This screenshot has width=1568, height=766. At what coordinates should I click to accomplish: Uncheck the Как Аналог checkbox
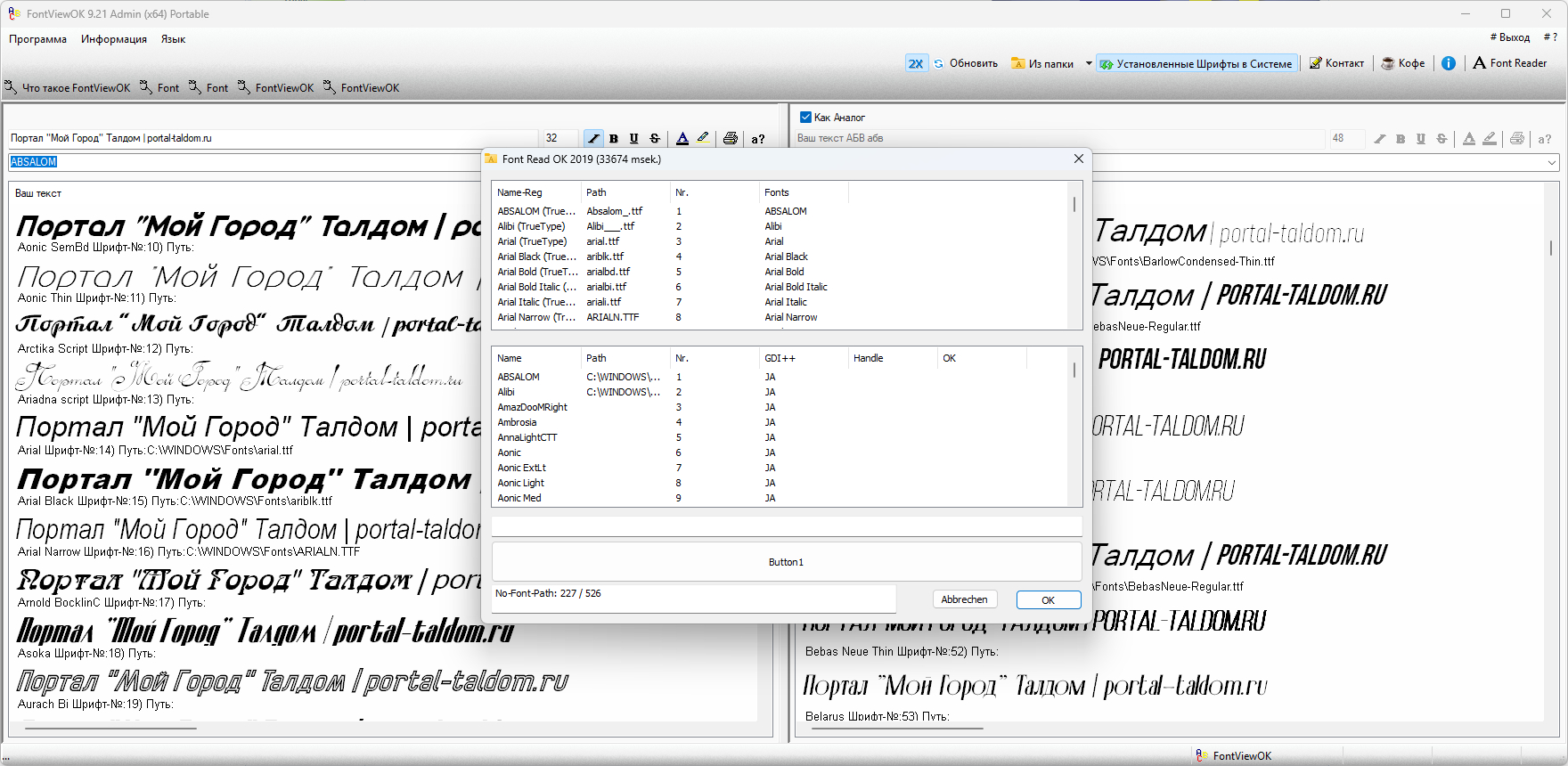(805, 117)
